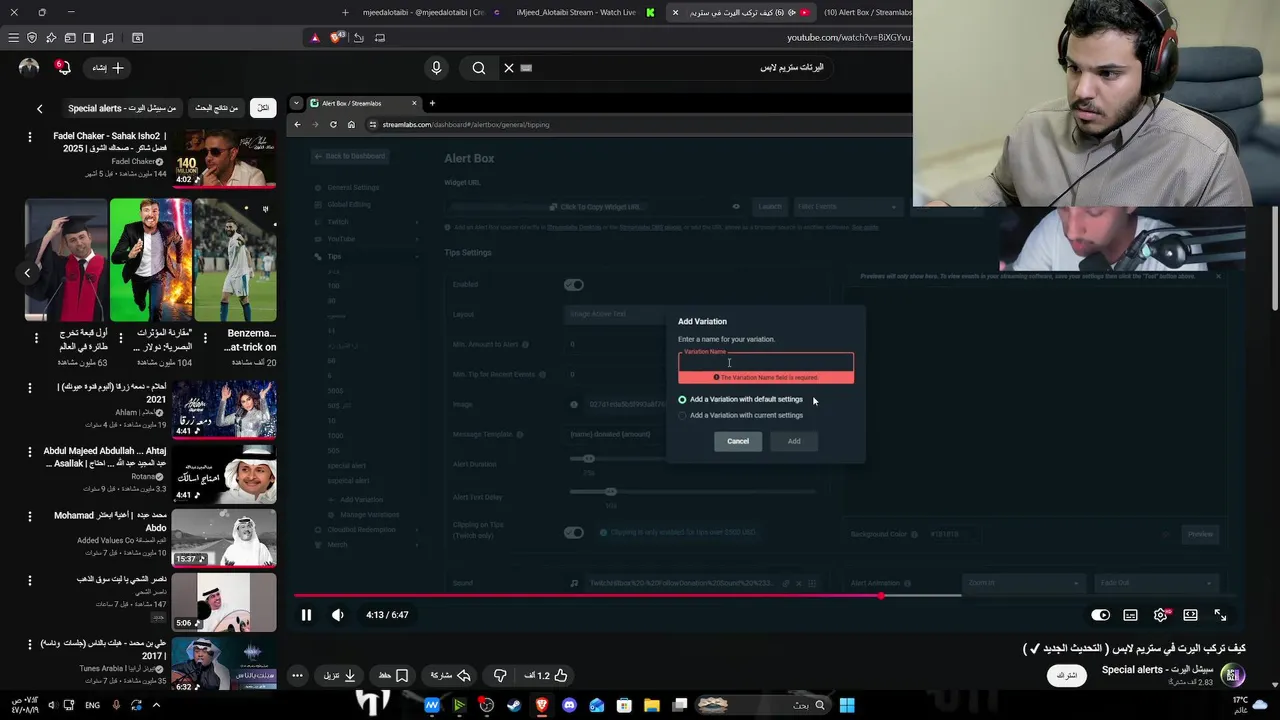Screen dimensions: 1280x720
Task: Click the YouTube voice search microphone
Action: (436, 68)
